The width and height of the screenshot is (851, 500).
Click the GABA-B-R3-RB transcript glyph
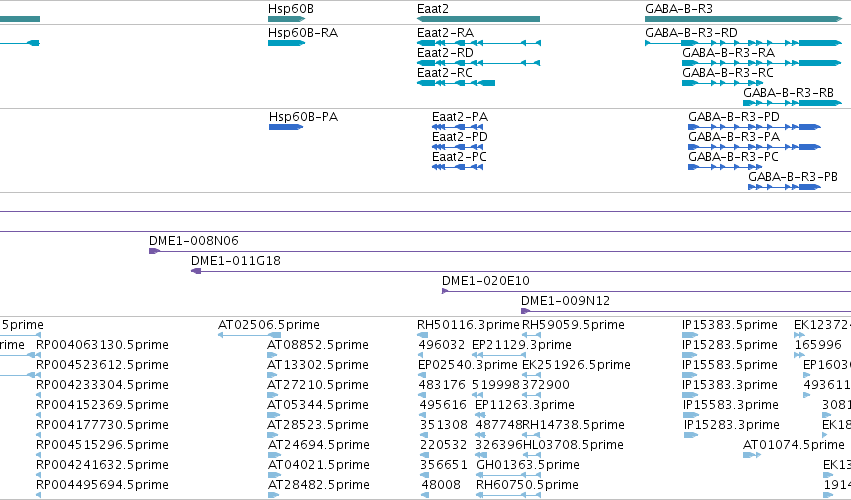click(x=792, y=103)
